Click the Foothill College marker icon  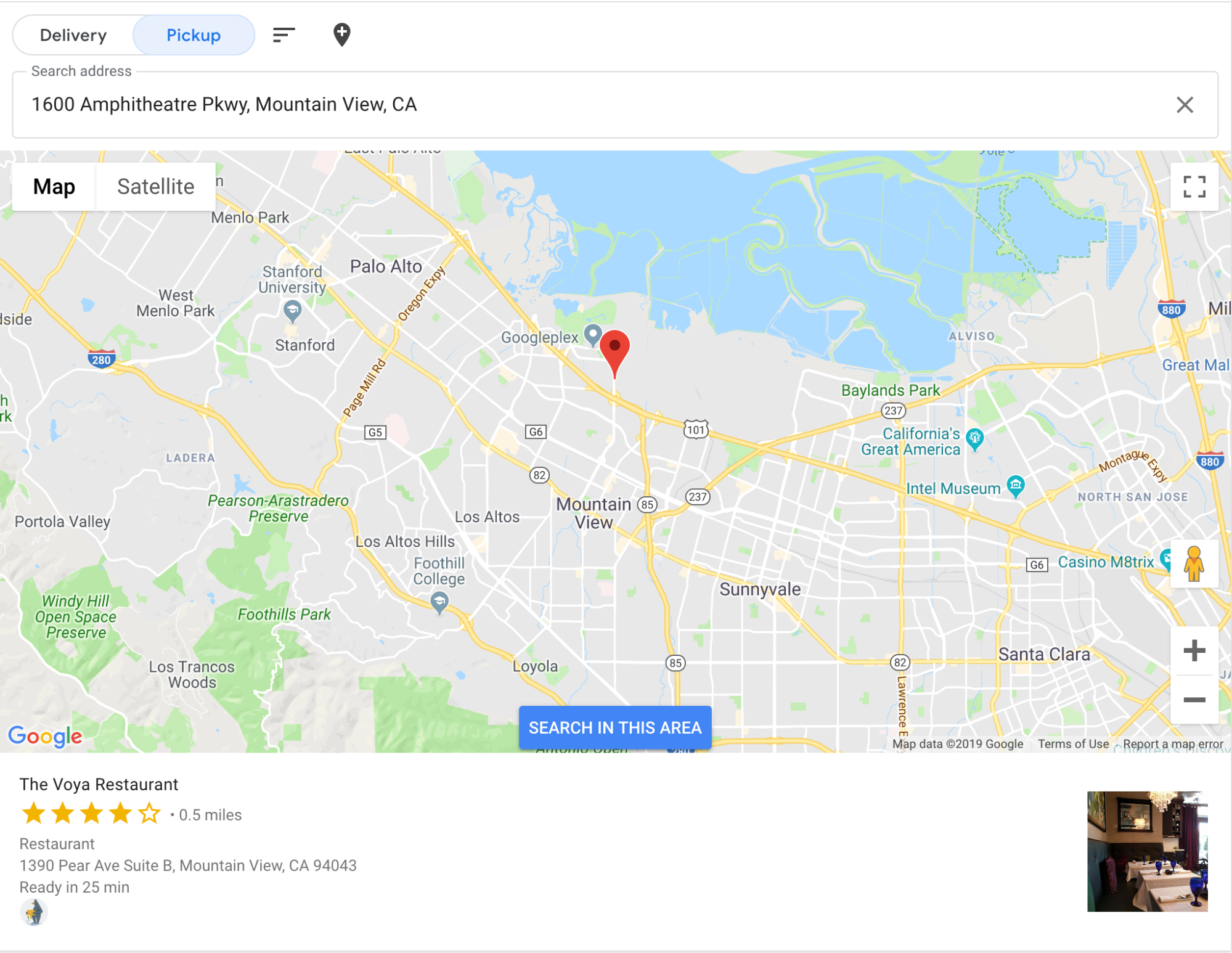[439, 603]
